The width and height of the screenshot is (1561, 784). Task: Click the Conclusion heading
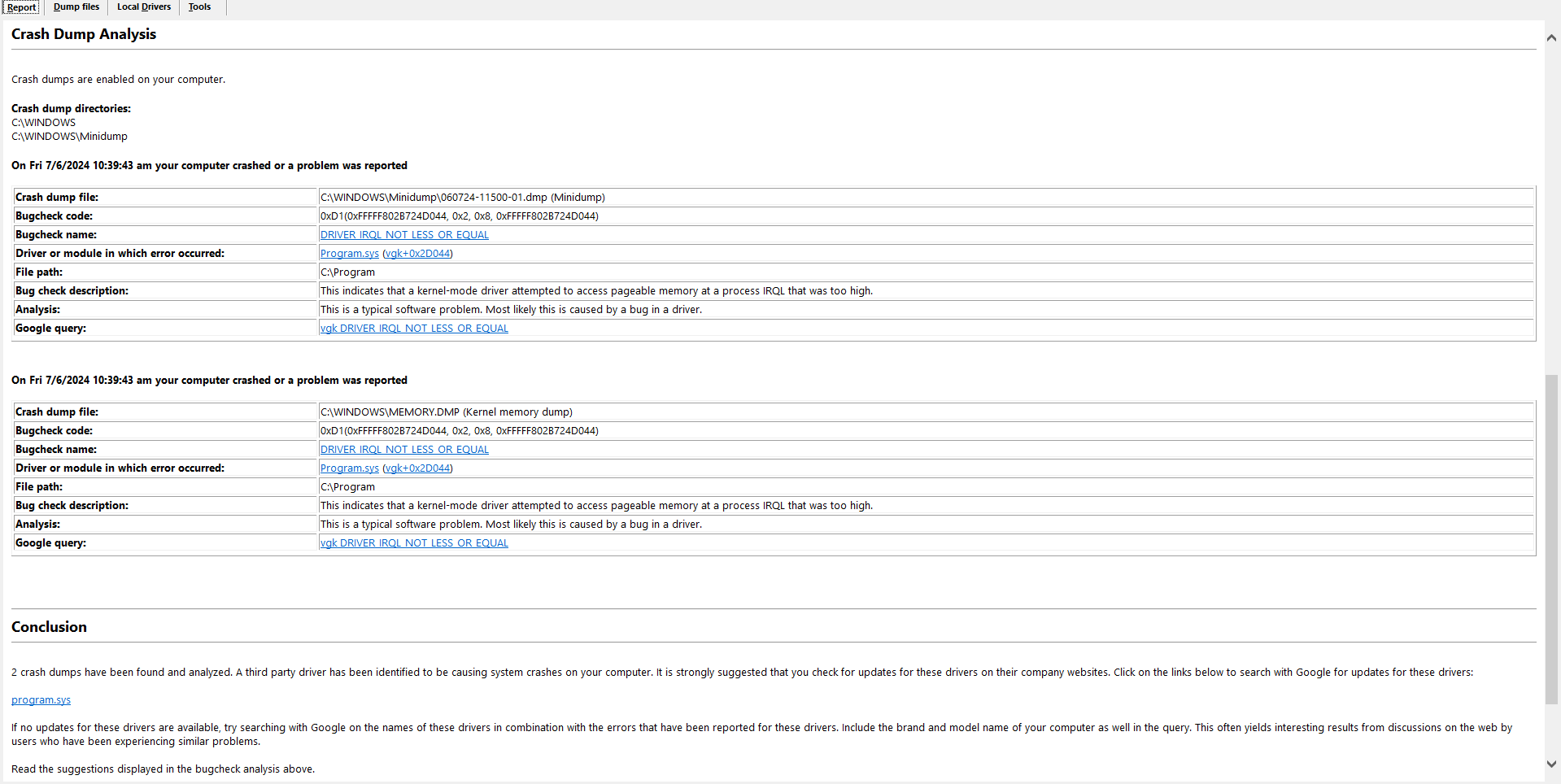pos(49,627)
